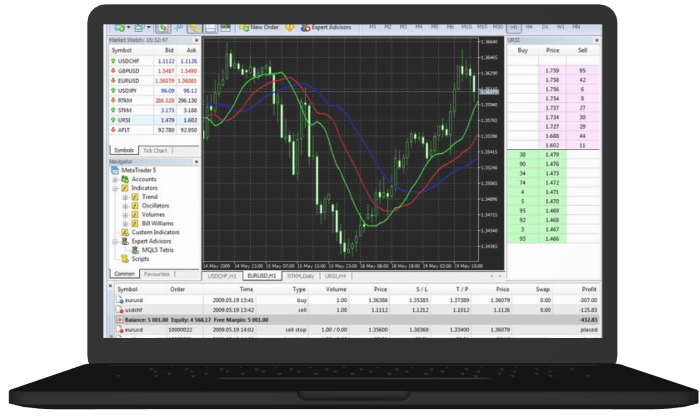Click the red arrow icon beside AFLT
Screen dimensions: 700x416
(113, 129)
